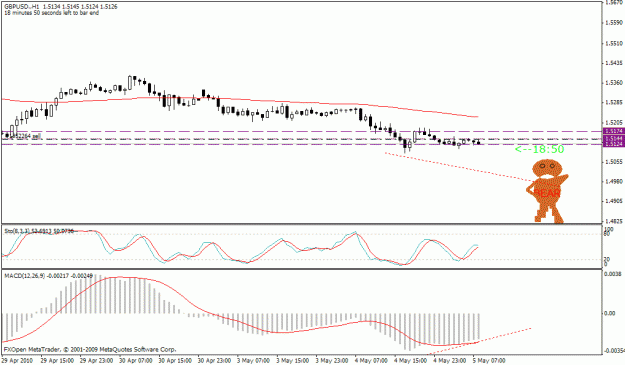
Task: Click '3 May 15:00' on time axis
Action: pos(293,361)
